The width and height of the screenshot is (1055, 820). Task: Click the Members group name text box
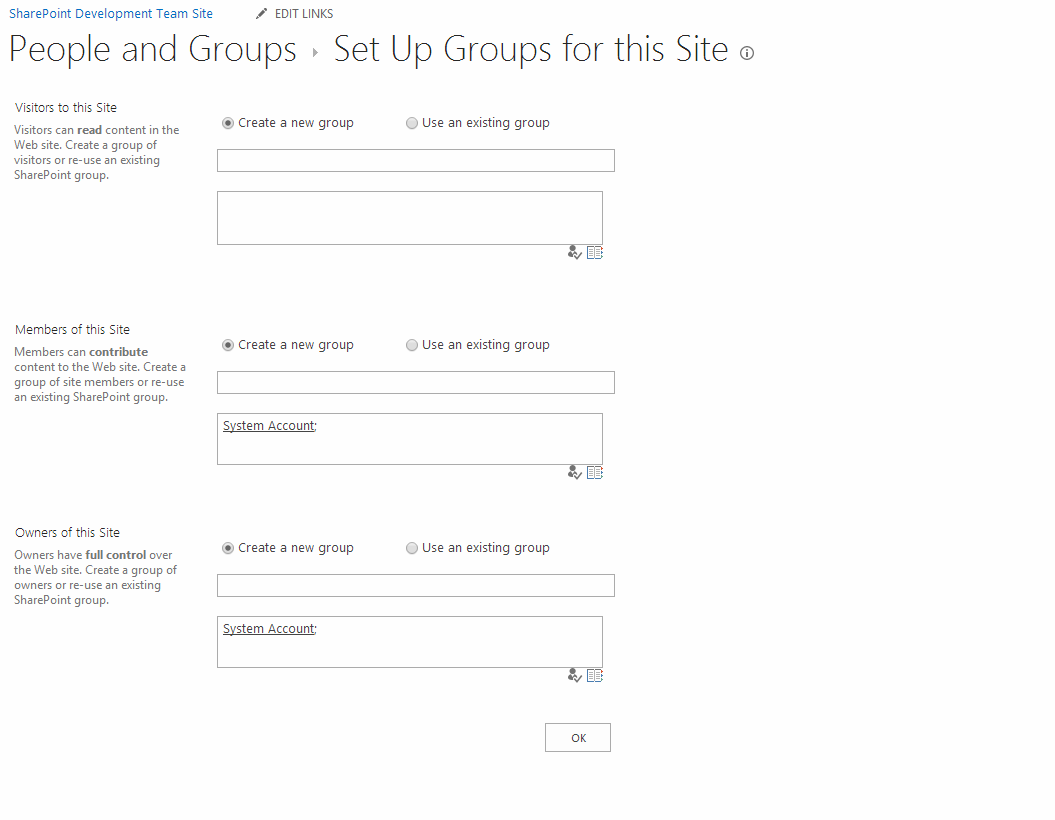pos(415,382)
